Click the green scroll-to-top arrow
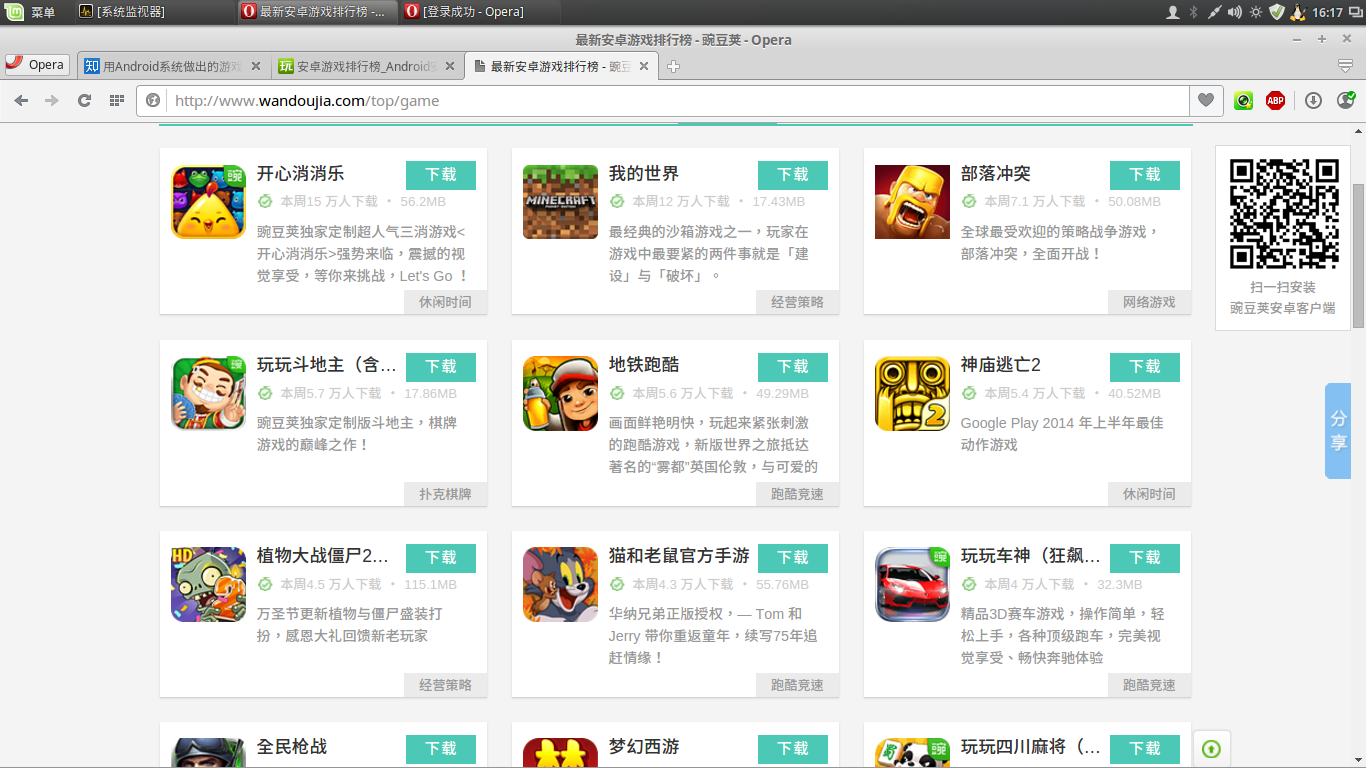This screenshot has width=1366, height=768. tap(1210, 748)
